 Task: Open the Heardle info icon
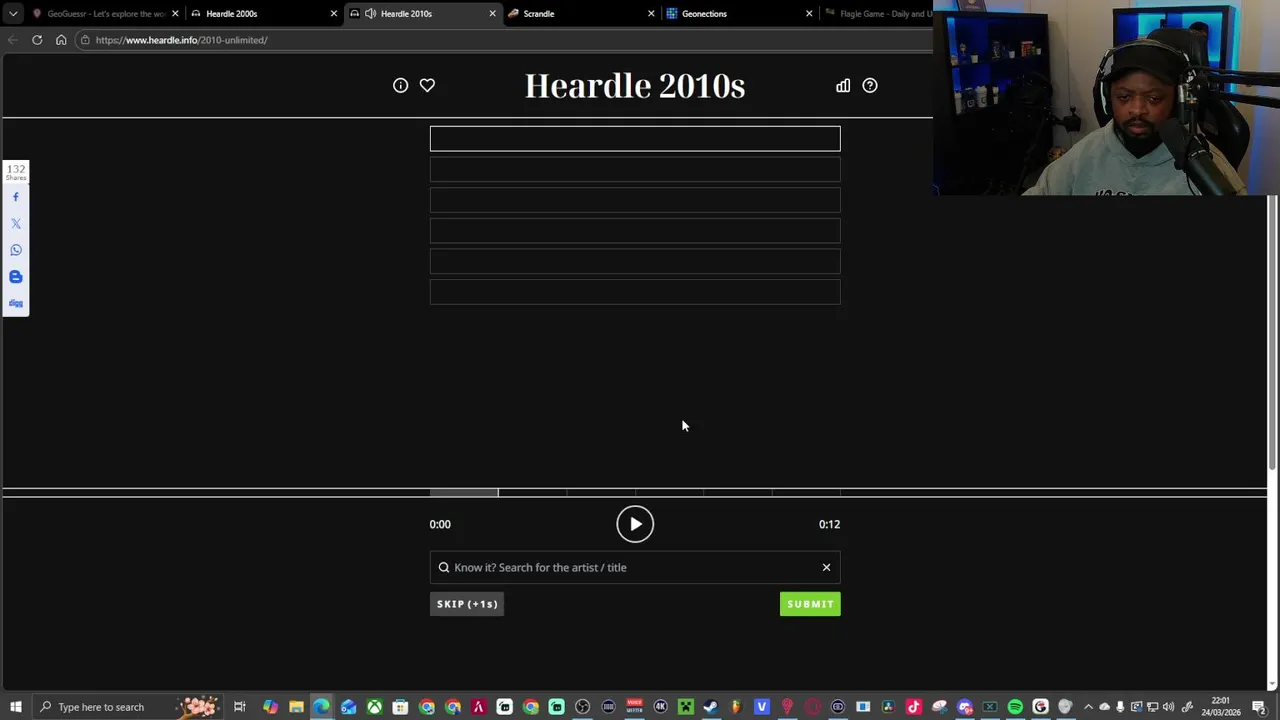pos(400,85)
